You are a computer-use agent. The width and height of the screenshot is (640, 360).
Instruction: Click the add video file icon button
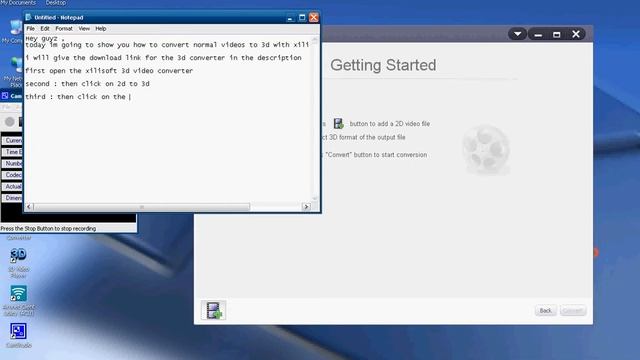click(x=213, y=310)
